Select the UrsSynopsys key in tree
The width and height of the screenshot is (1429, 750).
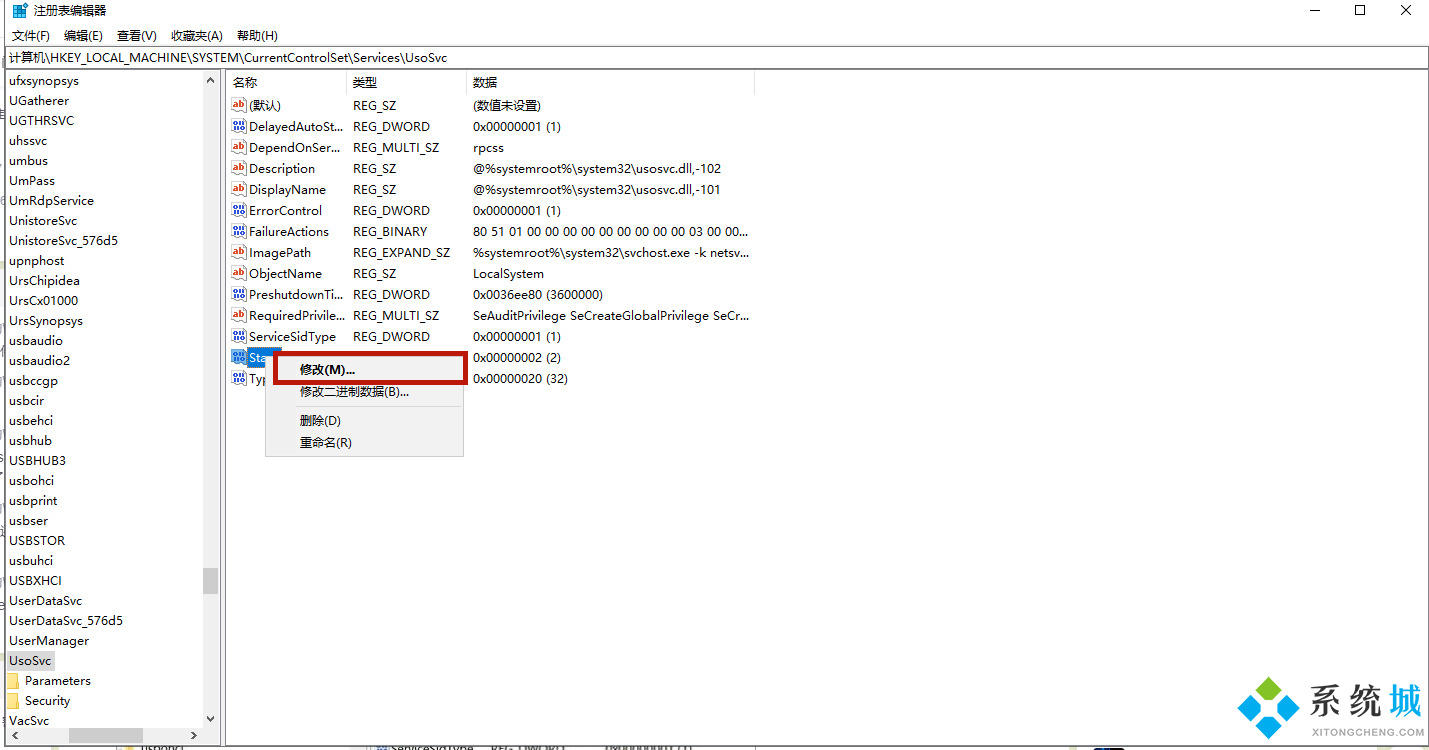click(x=46, y=321)
